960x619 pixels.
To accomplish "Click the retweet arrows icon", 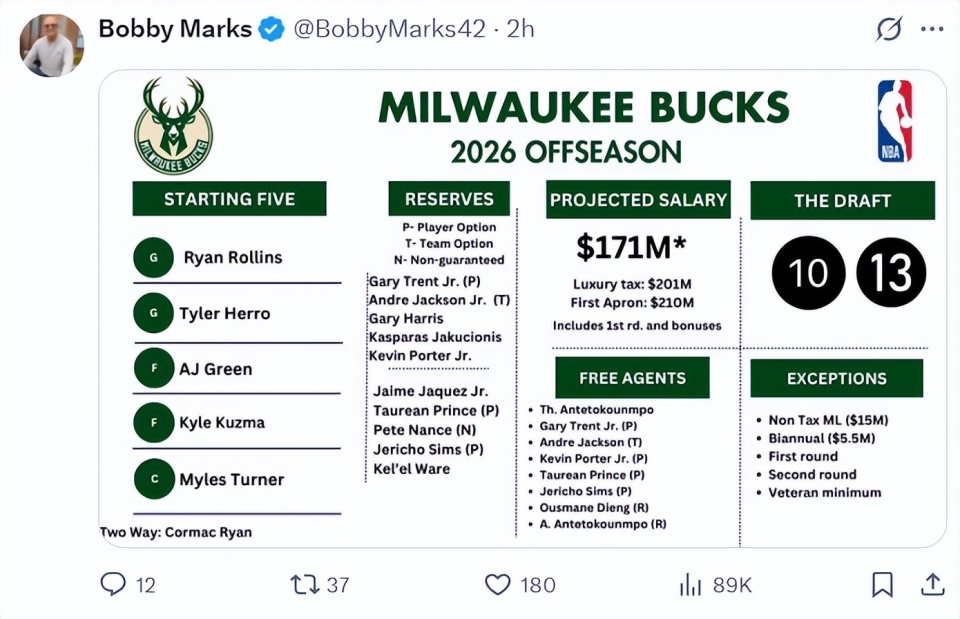I will (305, 584).
